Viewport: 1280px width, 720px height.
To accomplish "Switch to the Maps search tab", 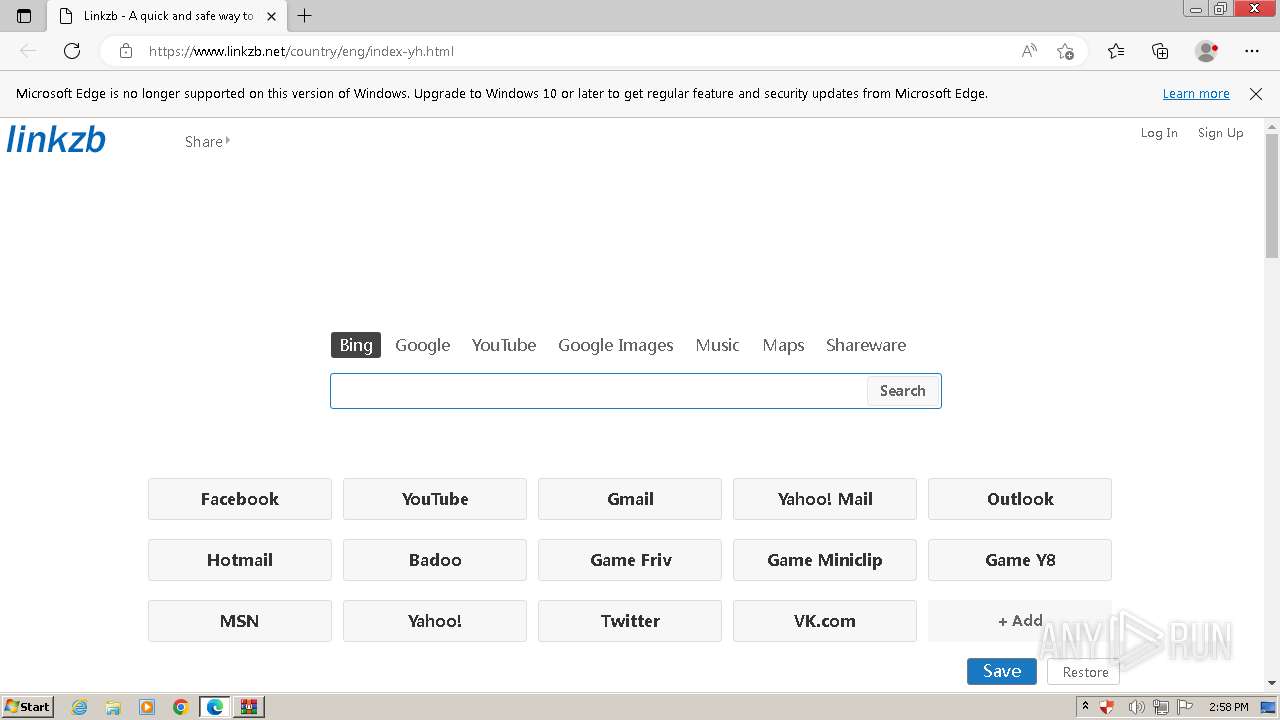I will tap(783, 345).
